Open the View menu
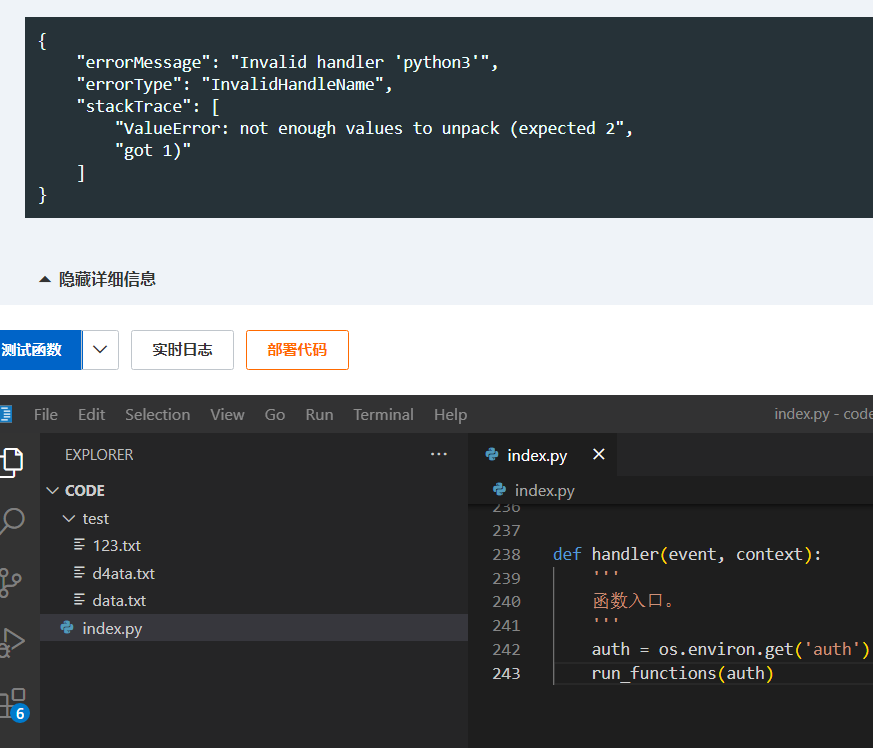The image size is (873, 748). [227, 414]
